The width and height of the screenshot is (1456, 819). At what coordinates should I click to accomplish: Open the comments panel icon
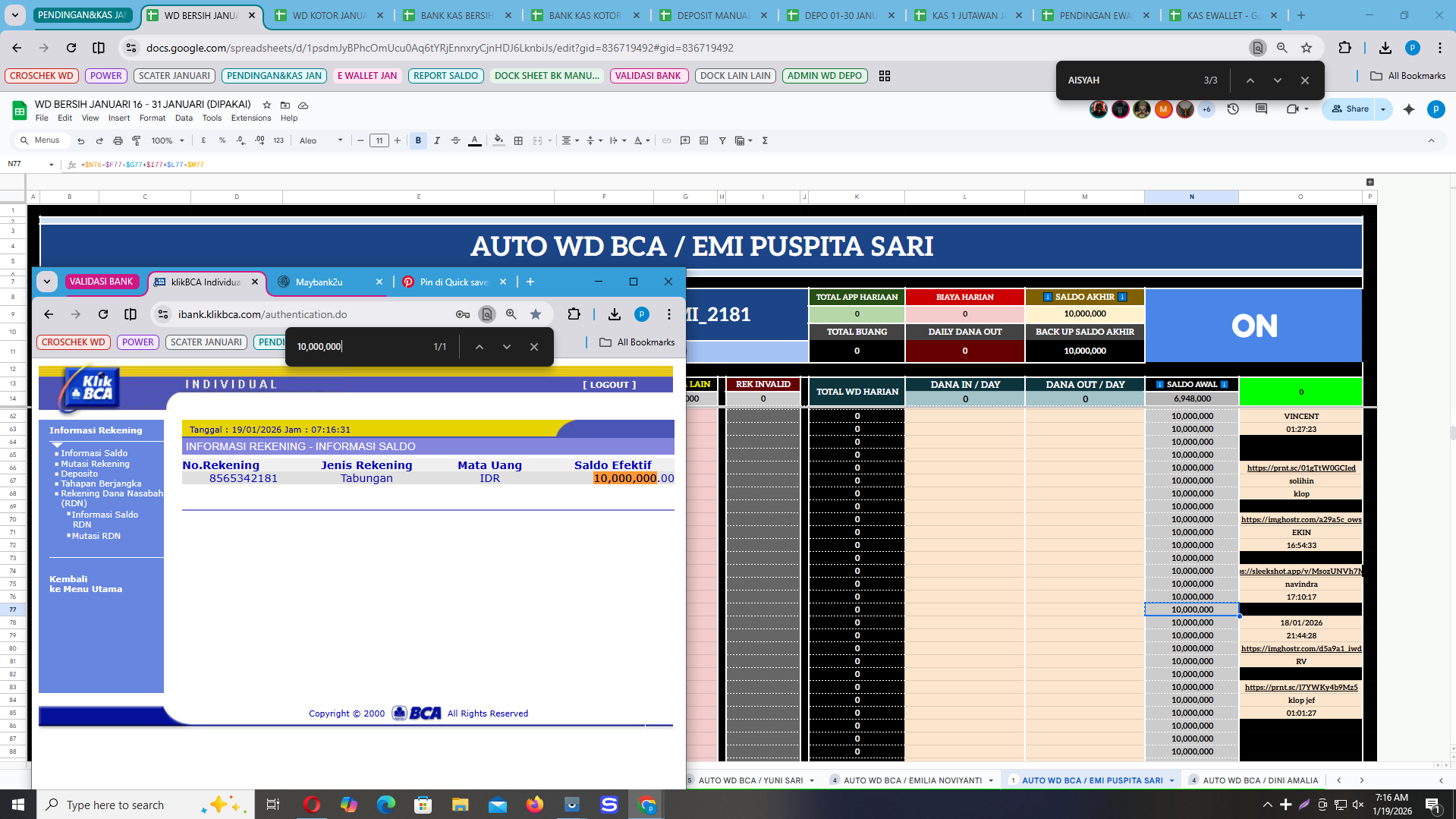[x=1261, y=109]
